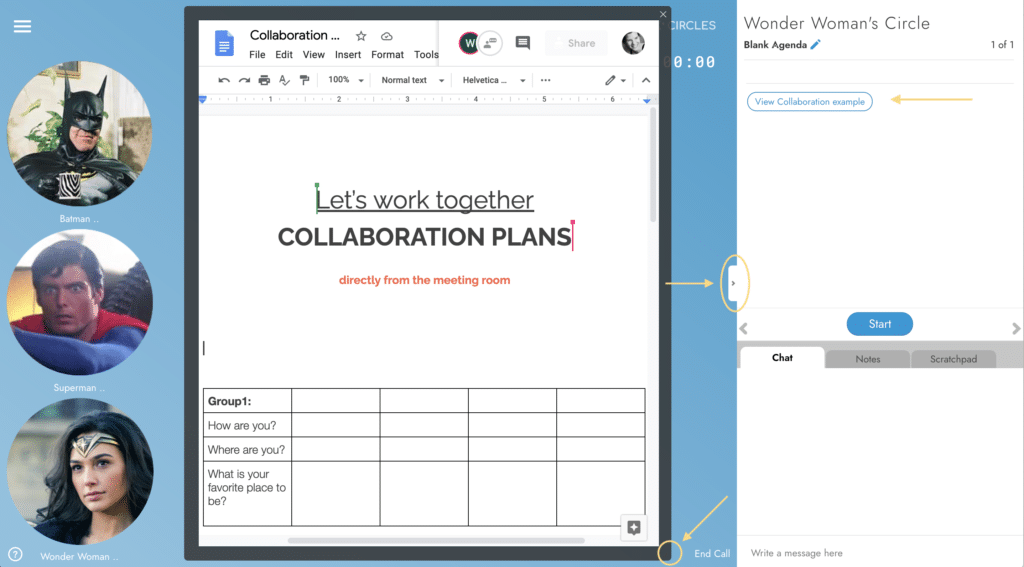Click the redo arrow icon

coord(244,80)
